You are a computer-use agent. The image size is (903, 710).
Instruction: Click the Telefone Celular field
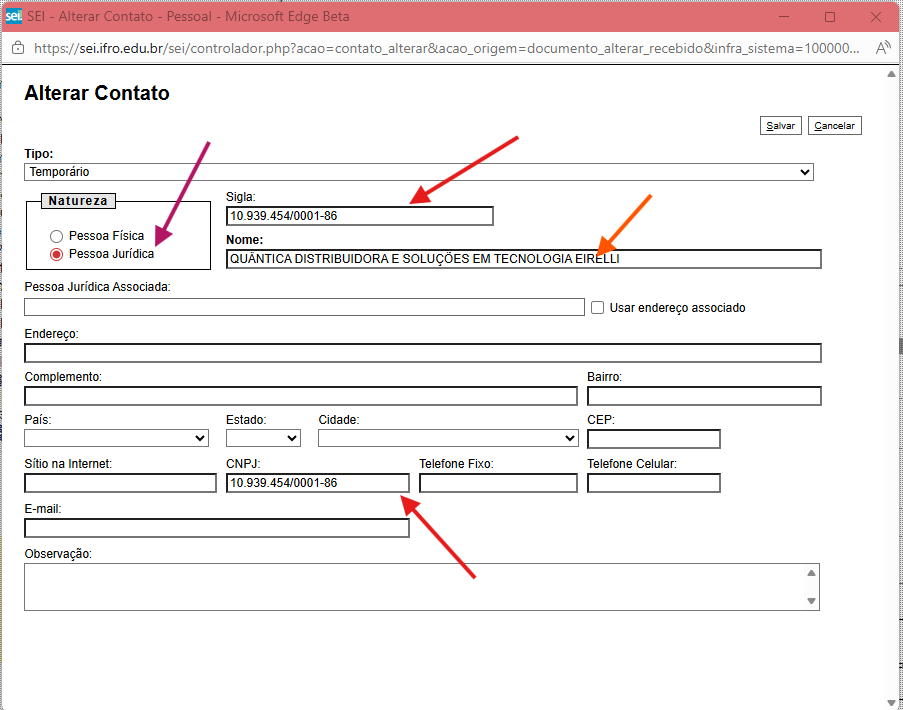653,483
